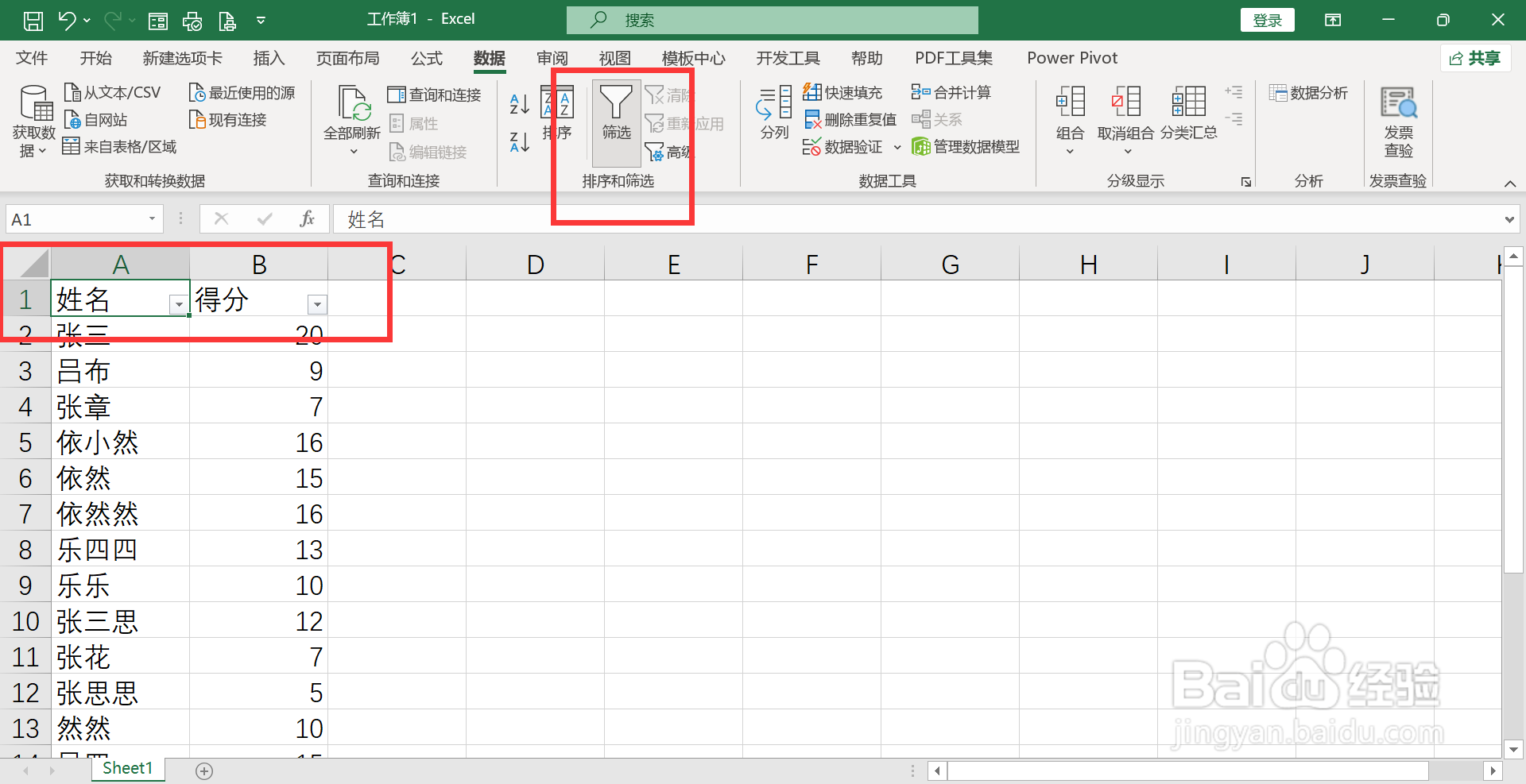Click Remove Duplicates (删除重复值)

click(850, 120)
